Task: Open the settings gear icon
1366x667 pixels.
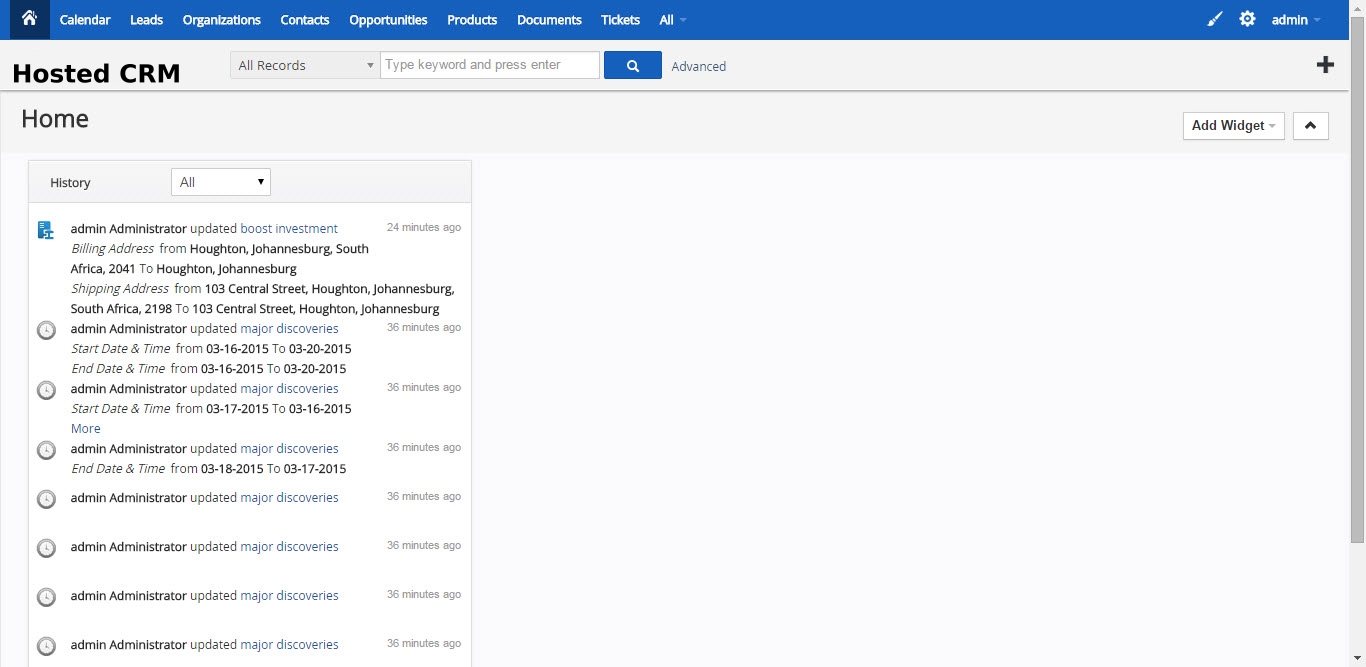Action: pos(1247,19)
